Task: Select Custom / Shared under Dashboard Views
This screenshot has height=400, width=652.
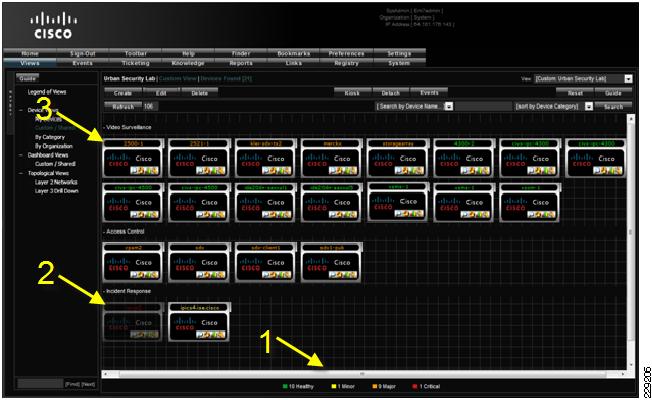Action: click(55, 164)
